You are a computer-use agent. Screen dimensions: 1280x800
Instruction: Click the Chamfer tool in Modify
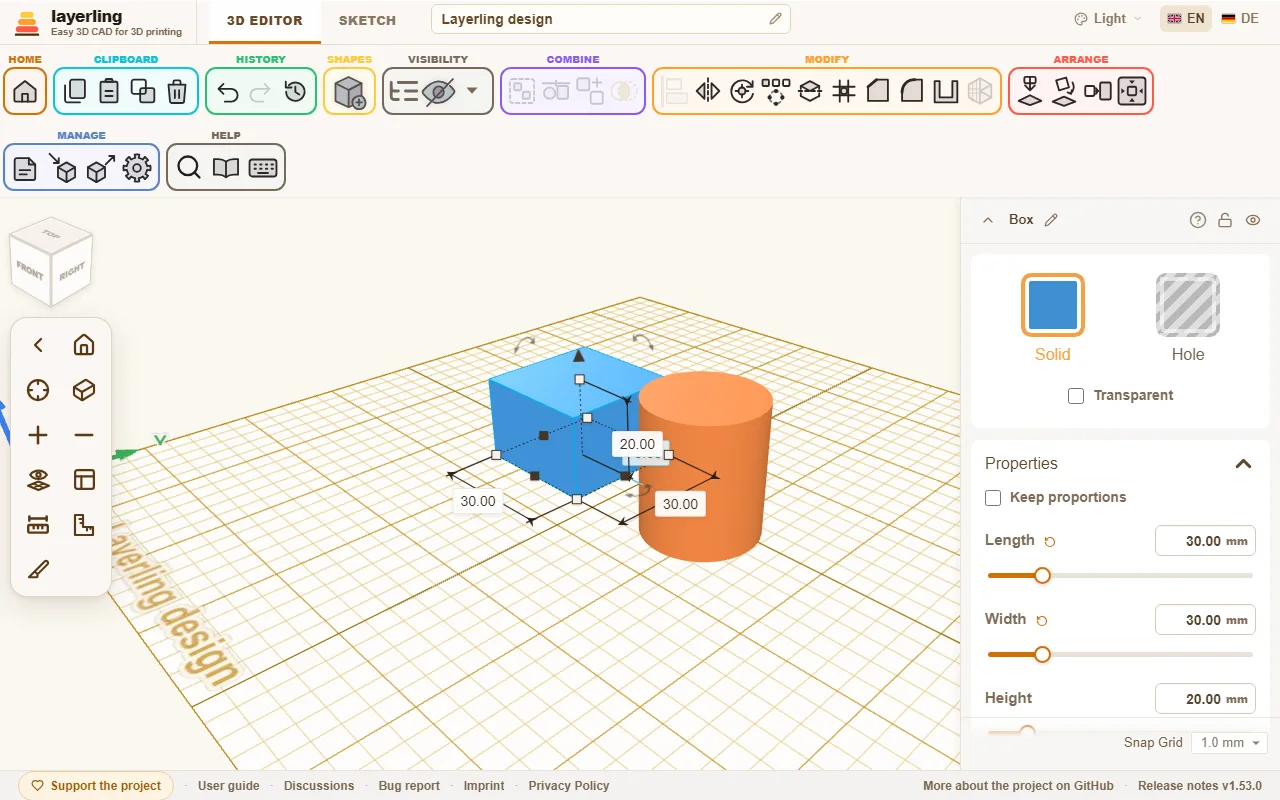[x=878, y=92]
